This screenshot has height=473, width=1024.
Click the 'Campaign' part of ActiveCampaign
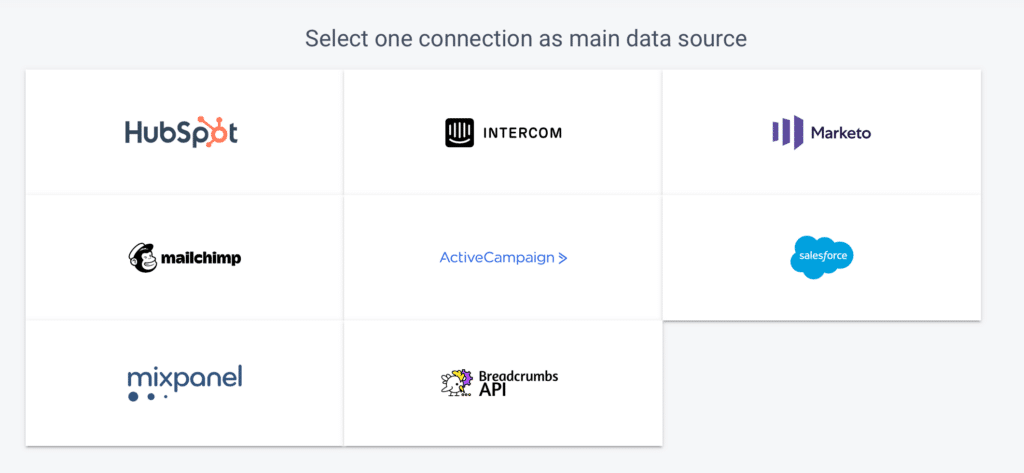tap(519, 258)
